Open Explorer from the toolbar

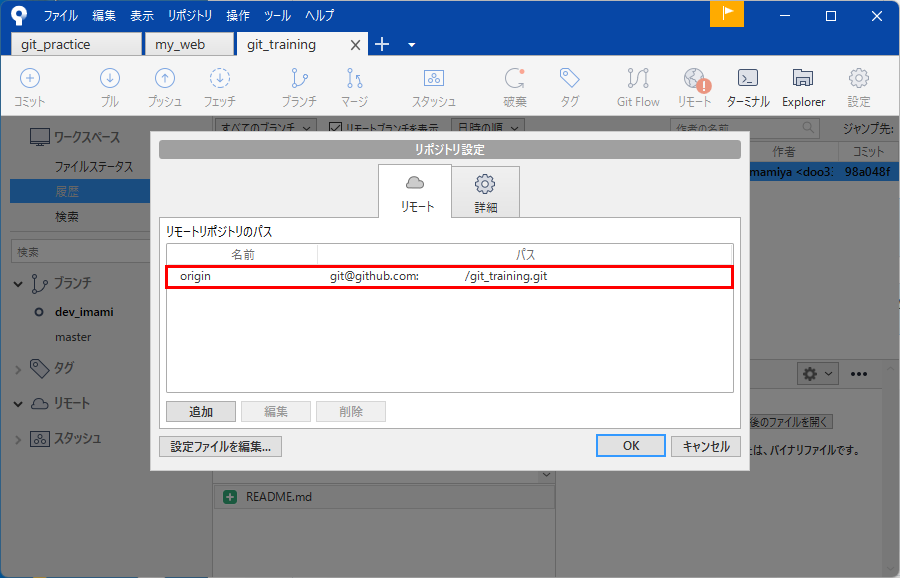coord(803,86)
